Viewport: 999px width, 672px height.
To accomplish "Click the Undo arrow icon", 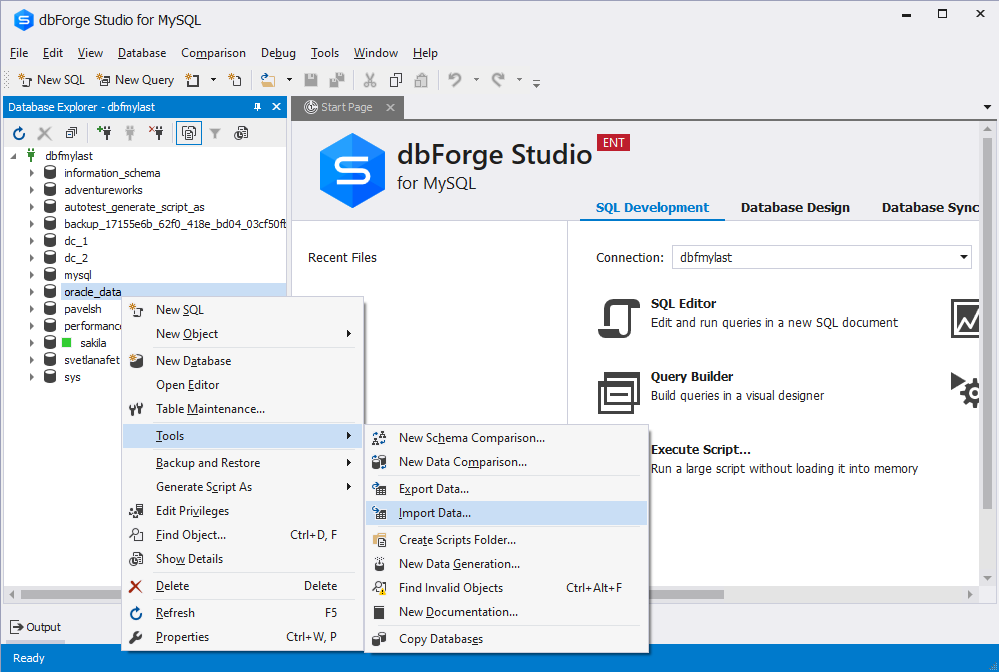I will [455, 80].
